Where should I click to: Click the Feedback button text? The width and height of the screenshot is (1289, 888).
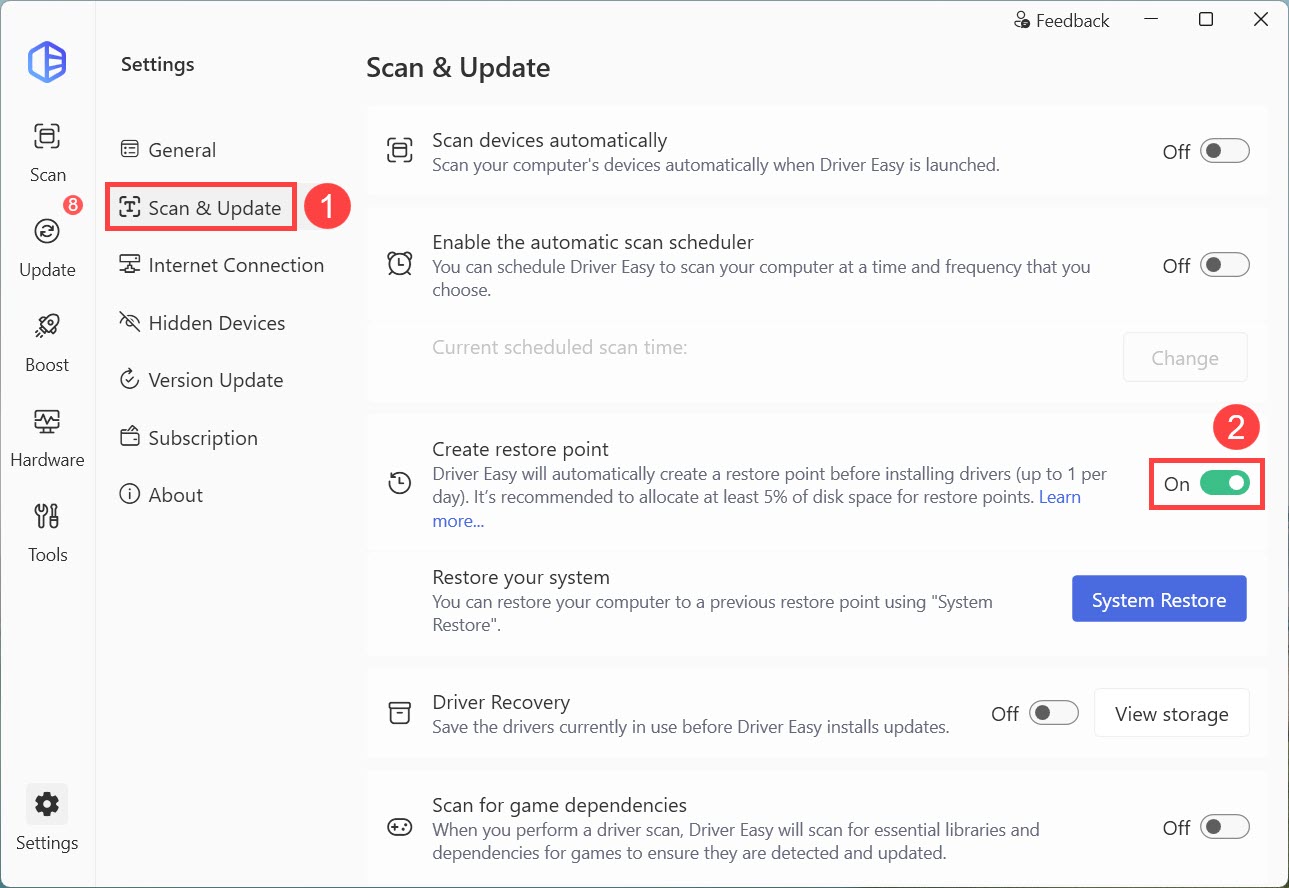coord(1072,20)
